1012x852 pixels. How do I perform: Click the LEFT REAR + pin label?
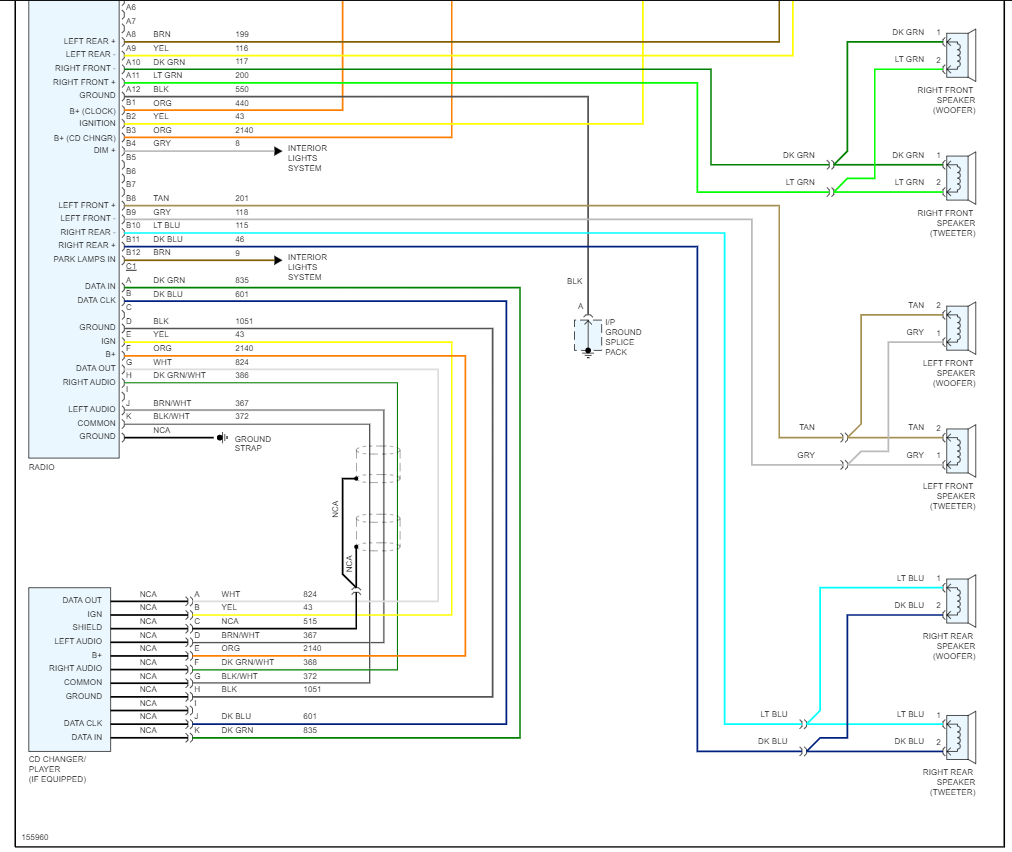pyautogui.click(x=89, y=41)
